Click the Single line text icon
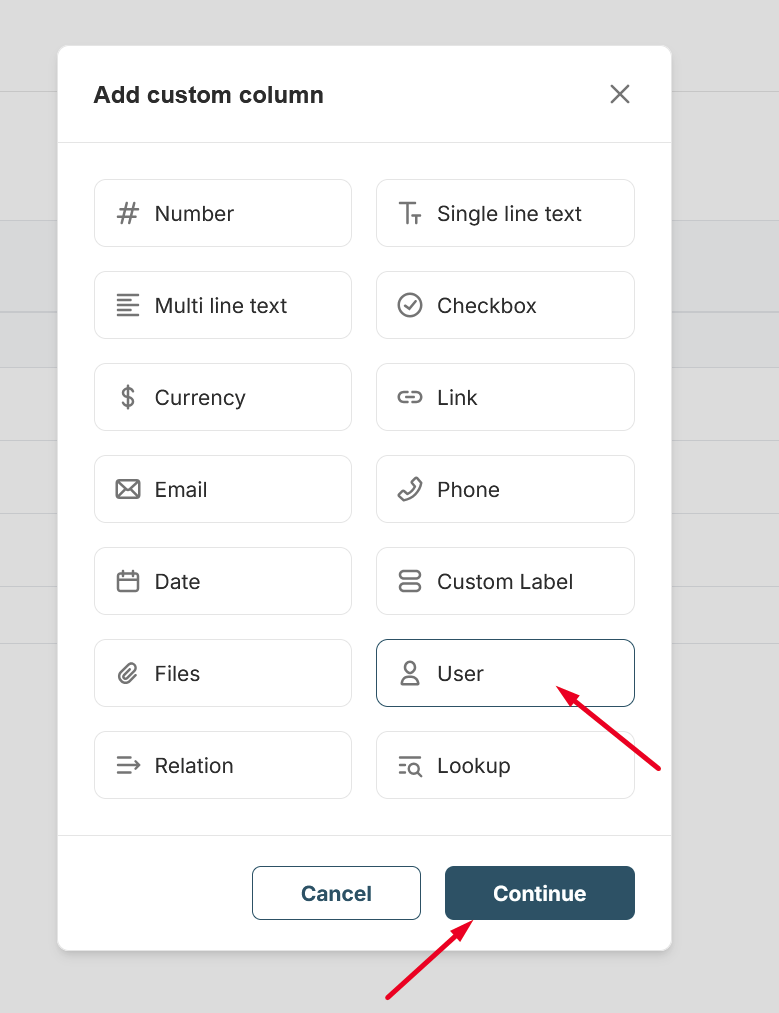Screen dimensions: 779x1013 pyautogui.click(x=410, y=213)
